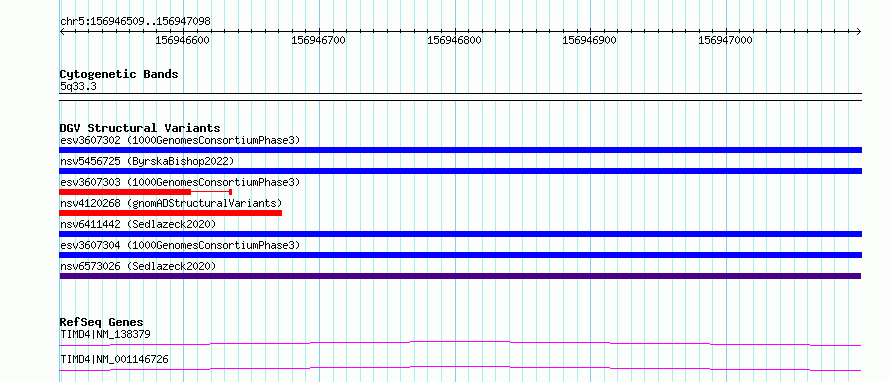Click the TIMD4|NM_001146726 magenta gene line
This screenshot has width=890, height=382.
(460, 368)
